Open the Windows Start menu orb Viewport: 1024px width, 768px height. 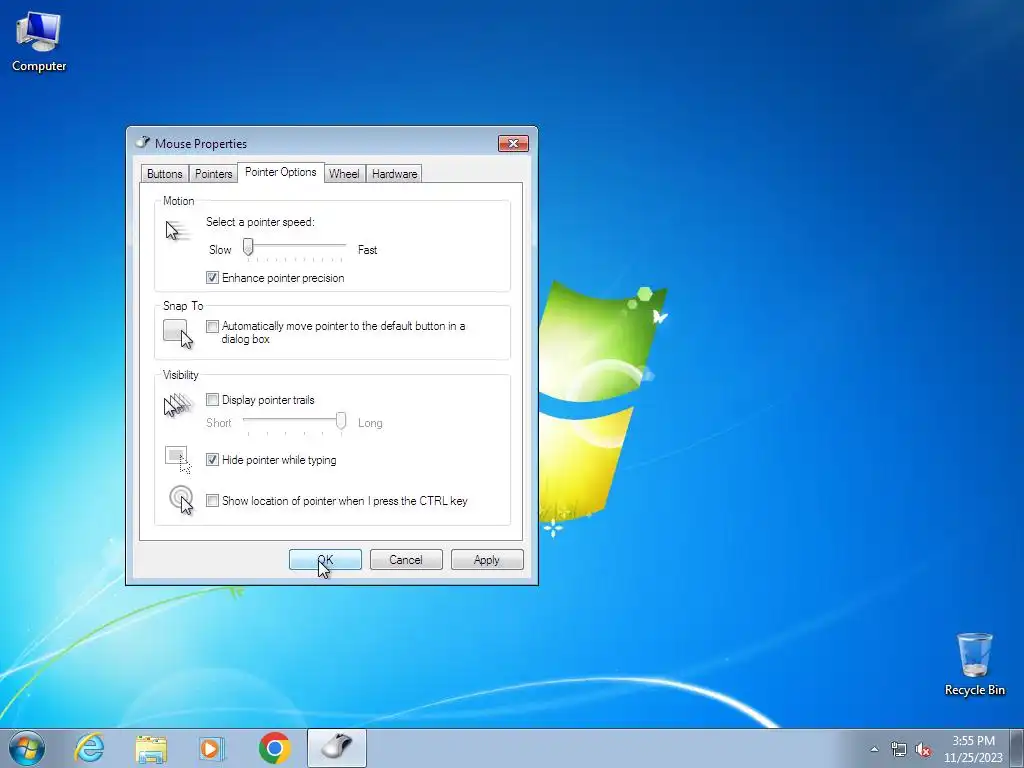(x=27, y=748)
